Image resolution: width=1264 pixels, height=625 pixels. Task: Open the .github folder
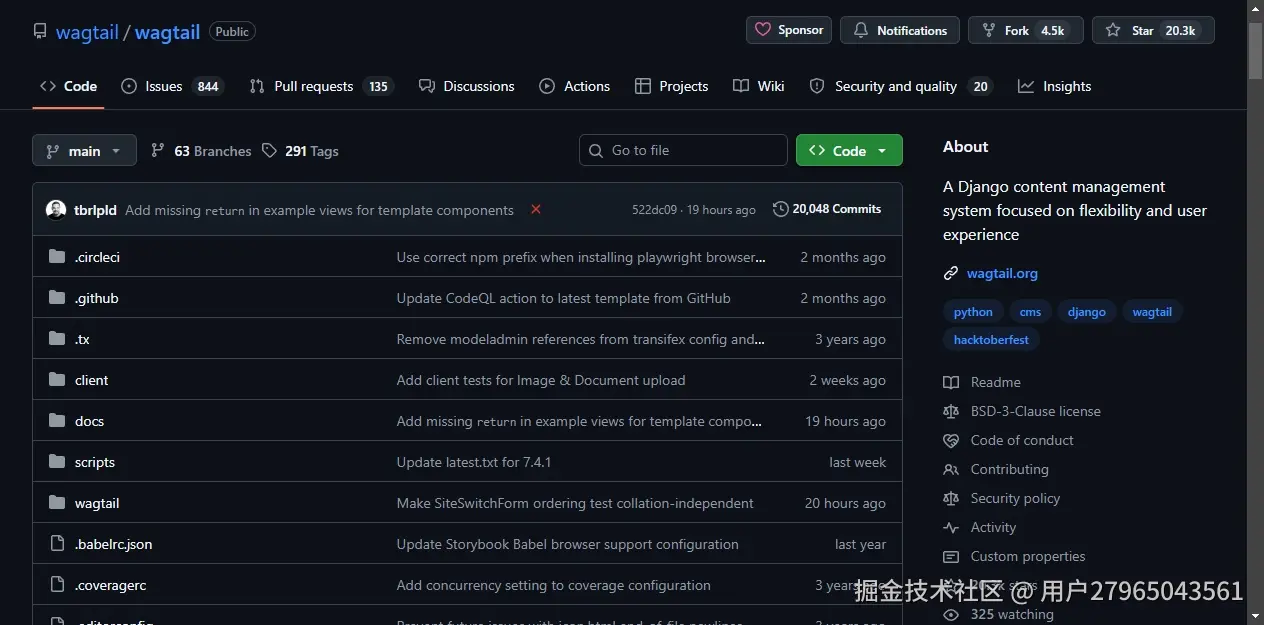pyautogui.click(x=96, y=298)
